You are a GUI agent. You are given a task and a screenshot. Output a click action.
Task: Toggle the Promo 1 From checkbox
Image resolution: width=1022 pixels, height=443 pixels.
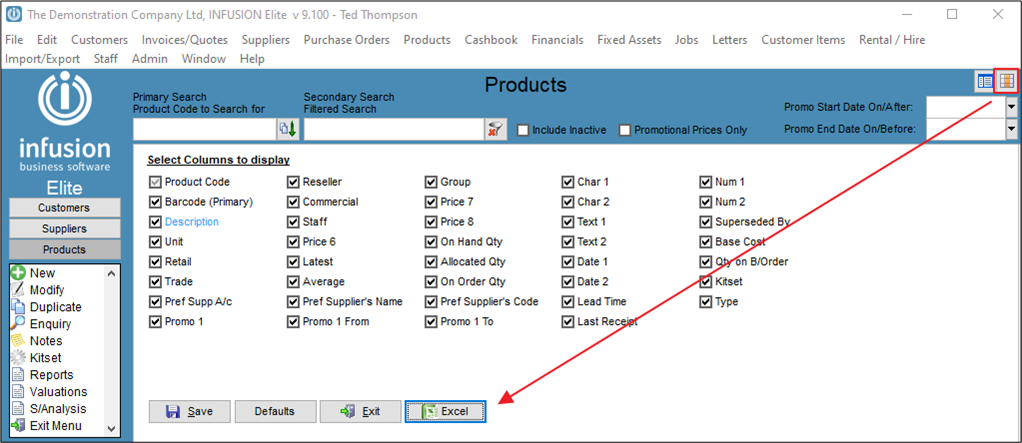(293, 322)
